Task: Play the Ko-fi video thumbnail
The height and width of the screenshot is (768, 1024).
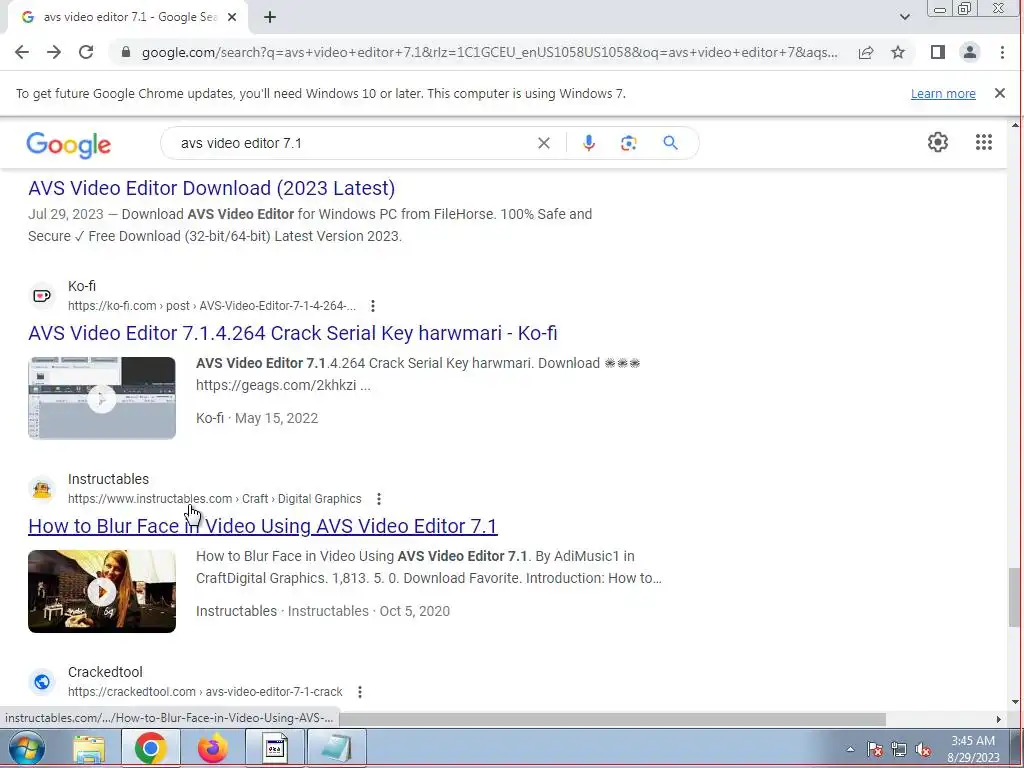Action: click(102, 398)
